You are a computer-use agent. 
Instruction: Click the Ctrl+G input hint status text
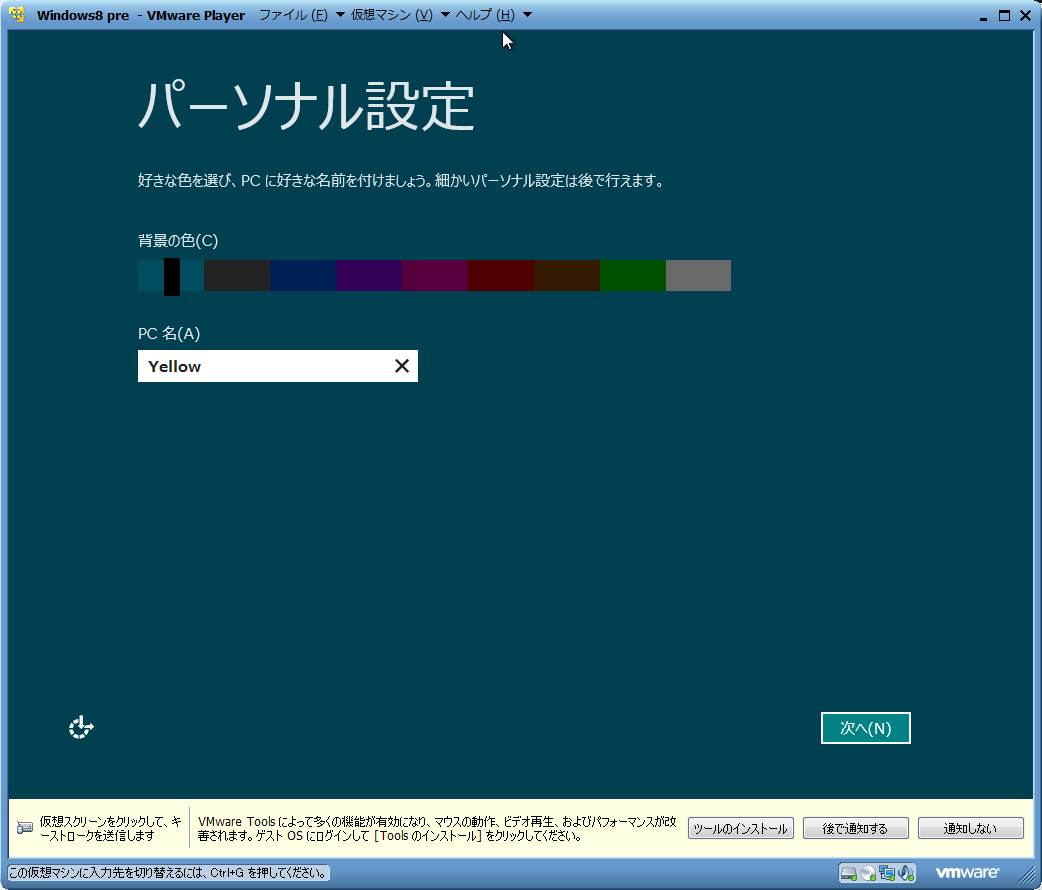coord(168,873)
